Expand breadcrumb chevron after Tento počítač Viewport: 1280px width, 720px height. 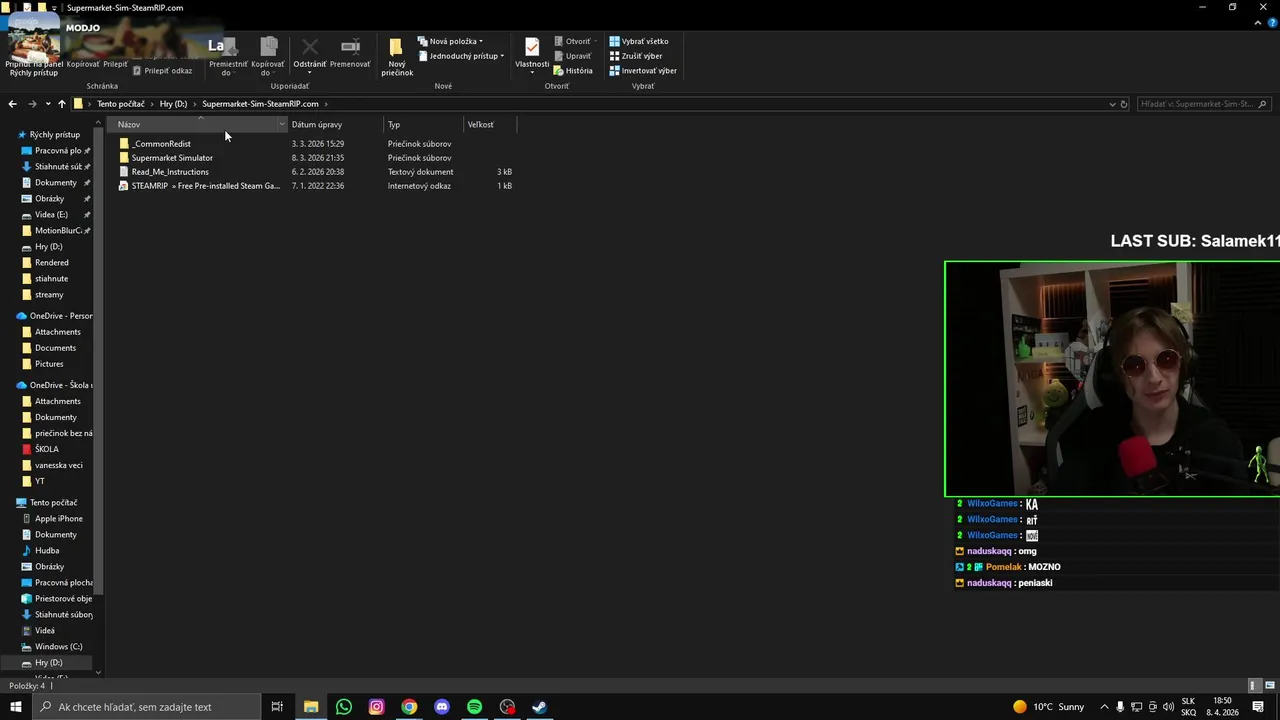click(152, 104)
